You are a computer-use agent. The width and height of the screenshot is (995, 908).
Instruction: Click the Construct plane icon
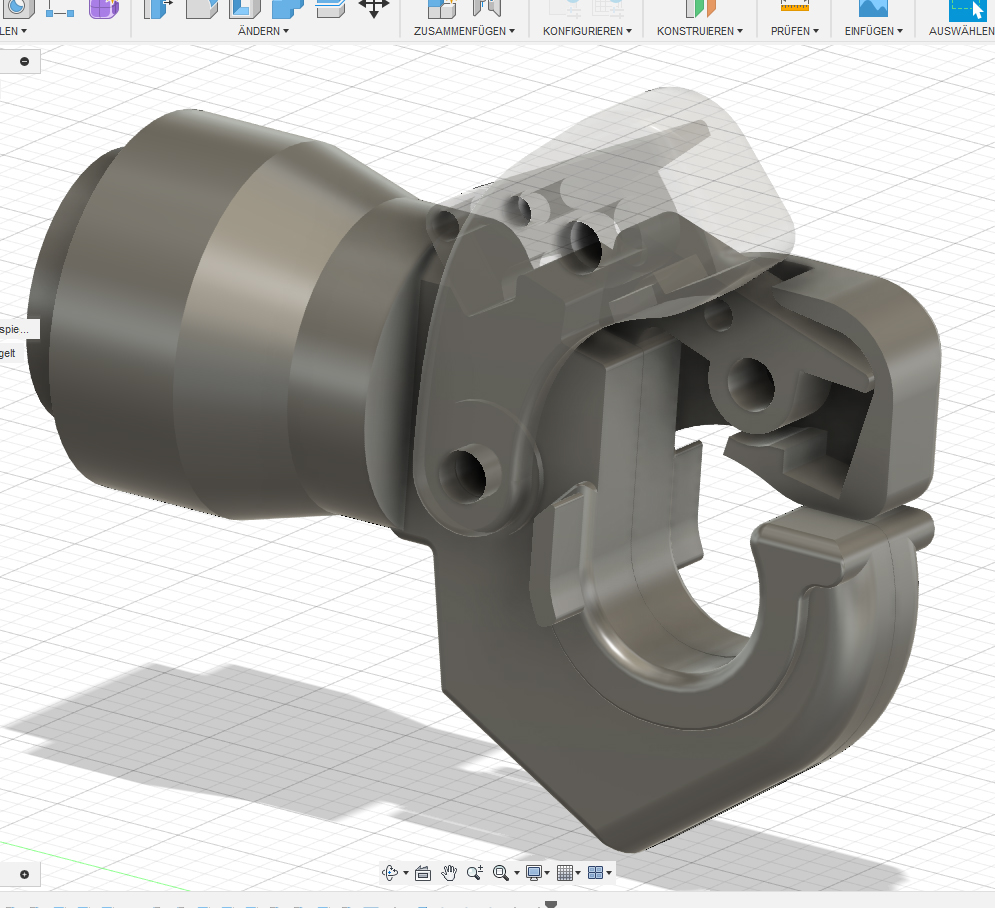click(x=700, y=8)
